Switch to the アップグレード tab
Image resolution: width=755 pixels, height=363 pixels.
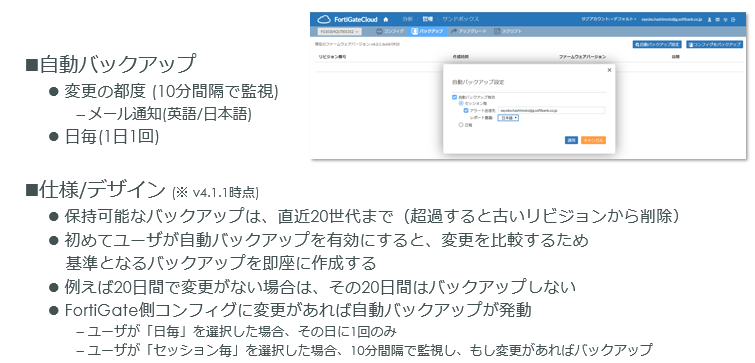coord(469,31)
